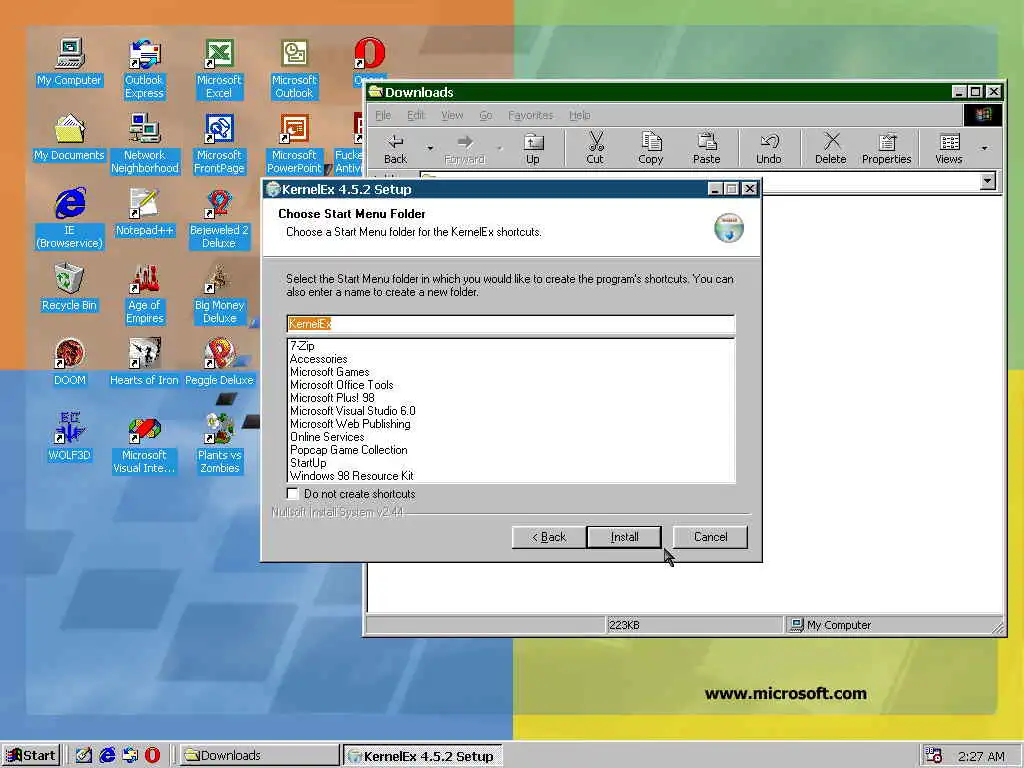Click Opera quick launch icon
The width and height of the screenshot is (1024, 768).
pos(152,756)
